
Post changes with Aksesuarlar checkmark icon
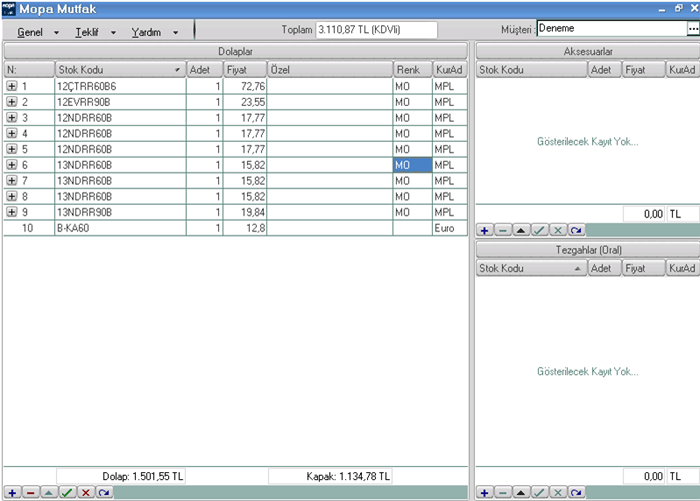pyautogui.click(x=539, y=230)
